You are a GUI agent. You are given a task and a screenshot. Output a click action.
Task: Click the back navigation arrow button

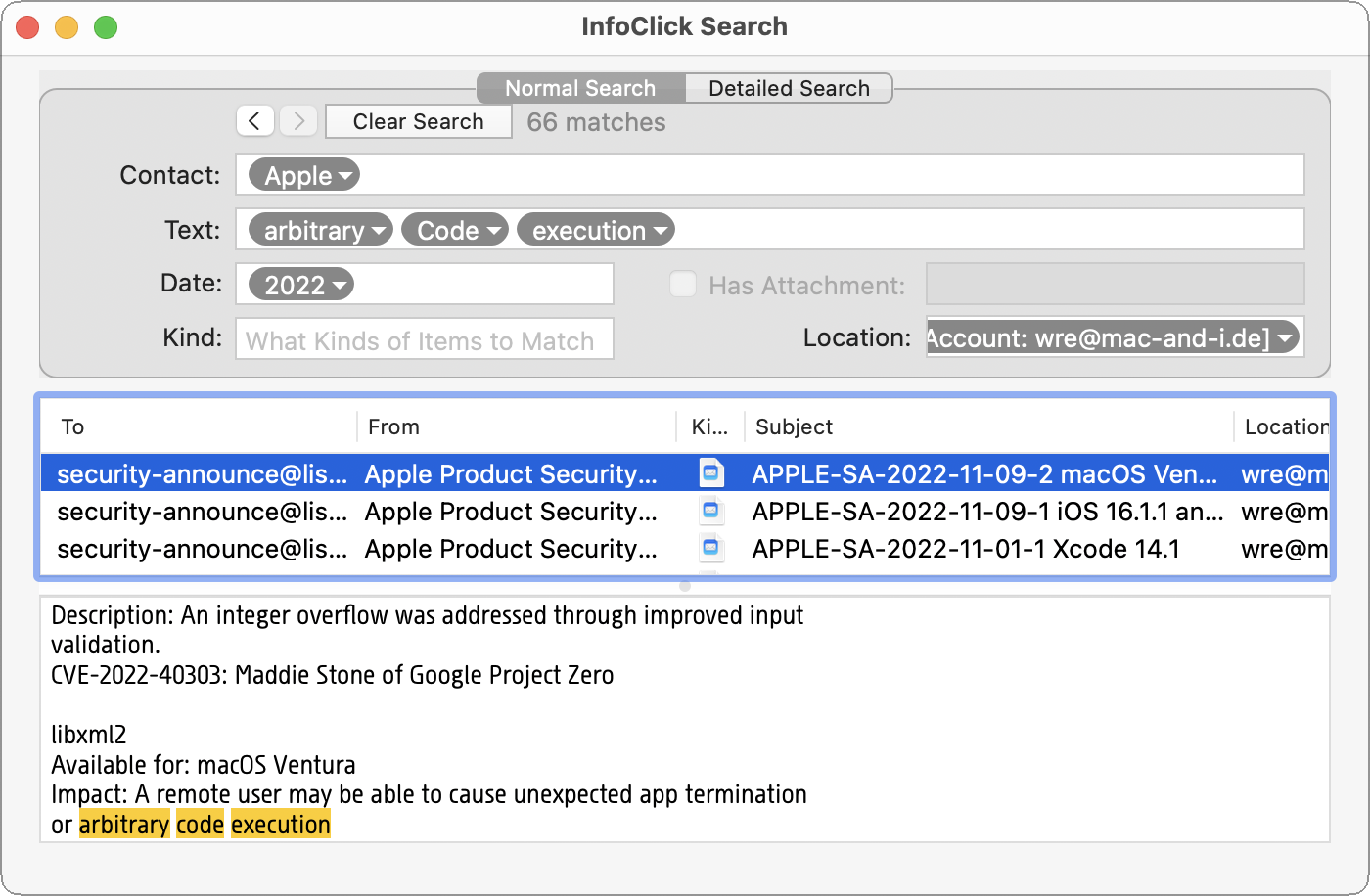coord(254,121)
